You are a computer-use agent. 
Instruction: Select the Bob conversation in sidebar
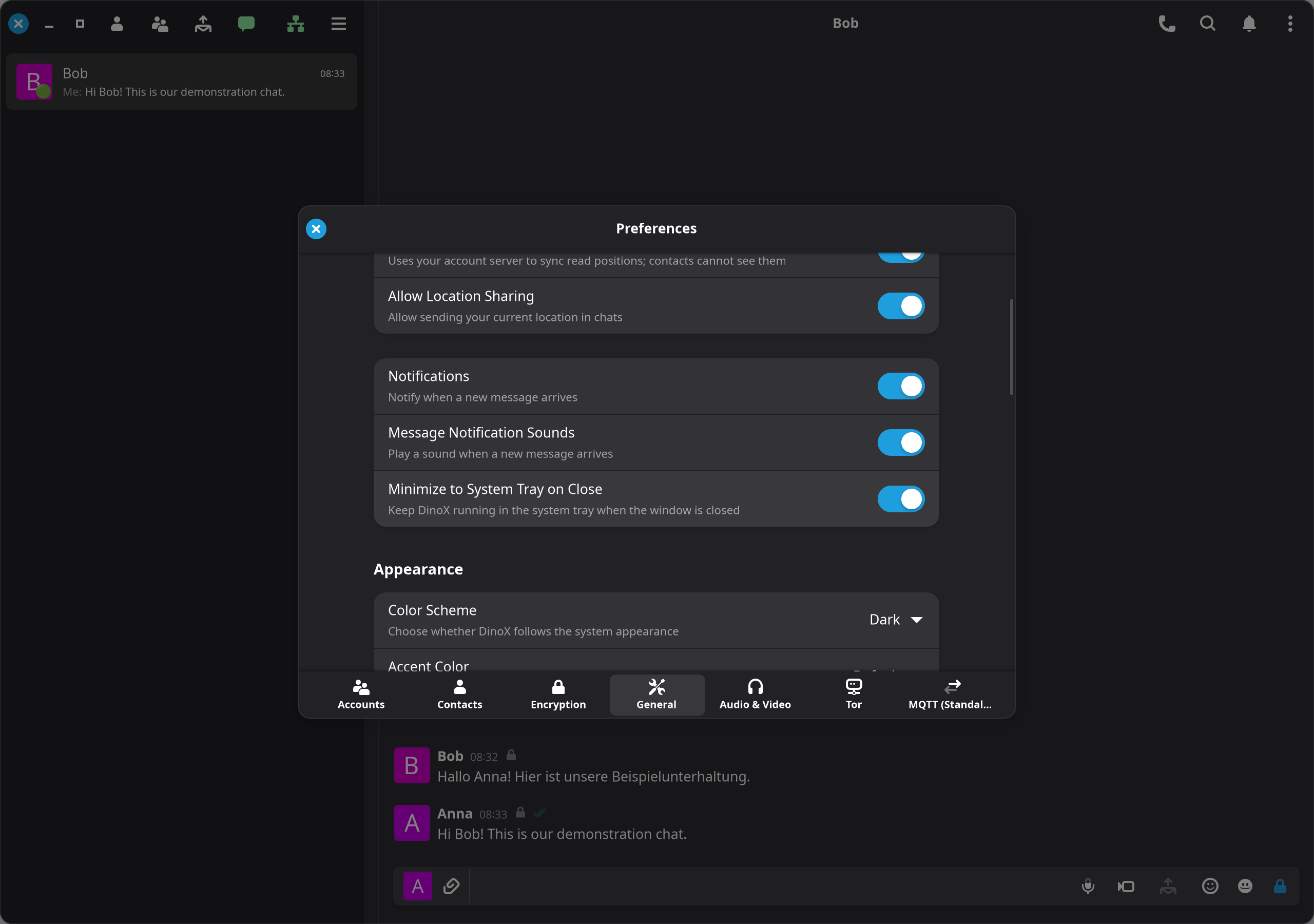181,82
